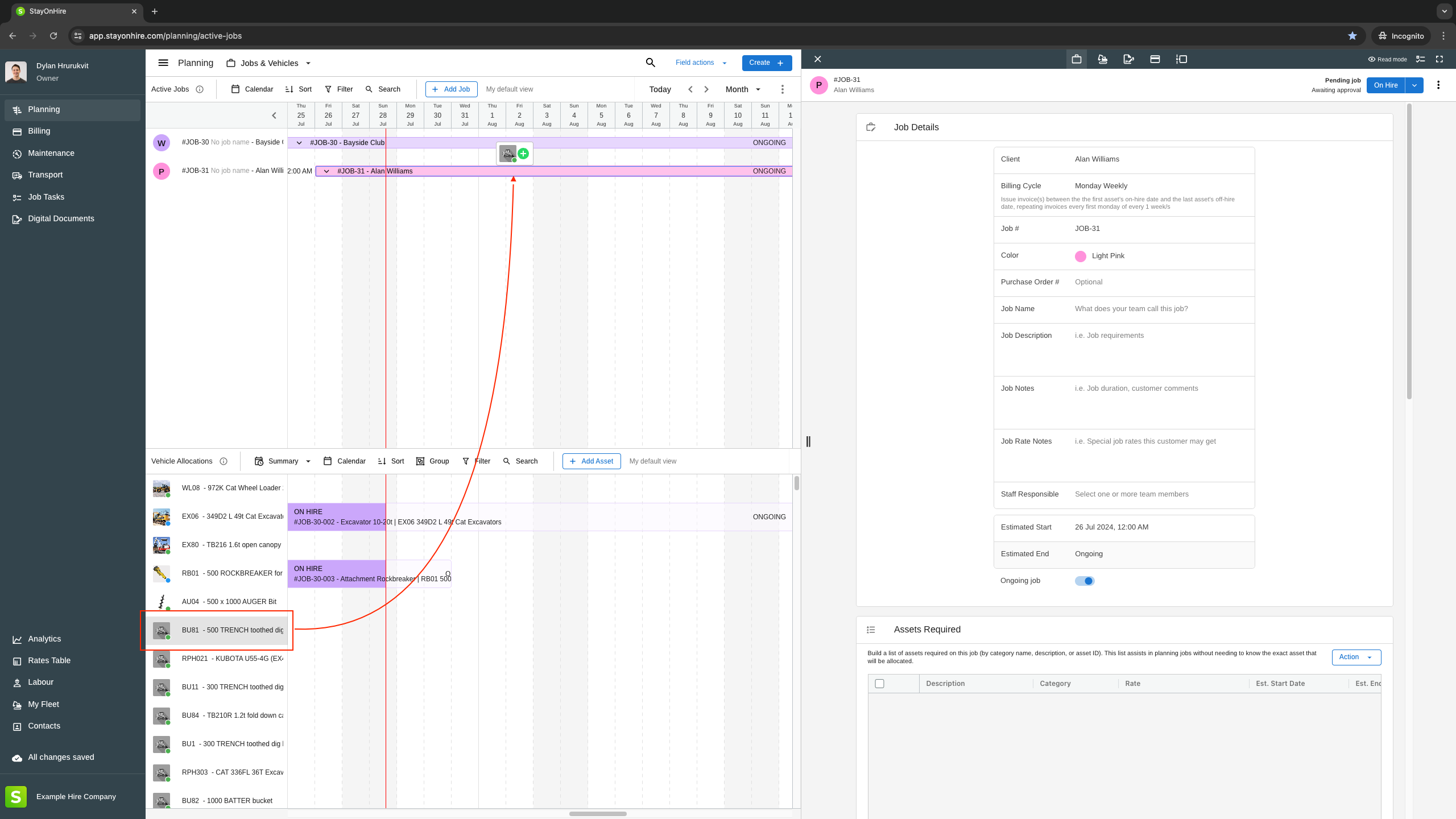
Task: Click the fullscreen expand icon in job panel
Action: click(x=1440, y=59)
